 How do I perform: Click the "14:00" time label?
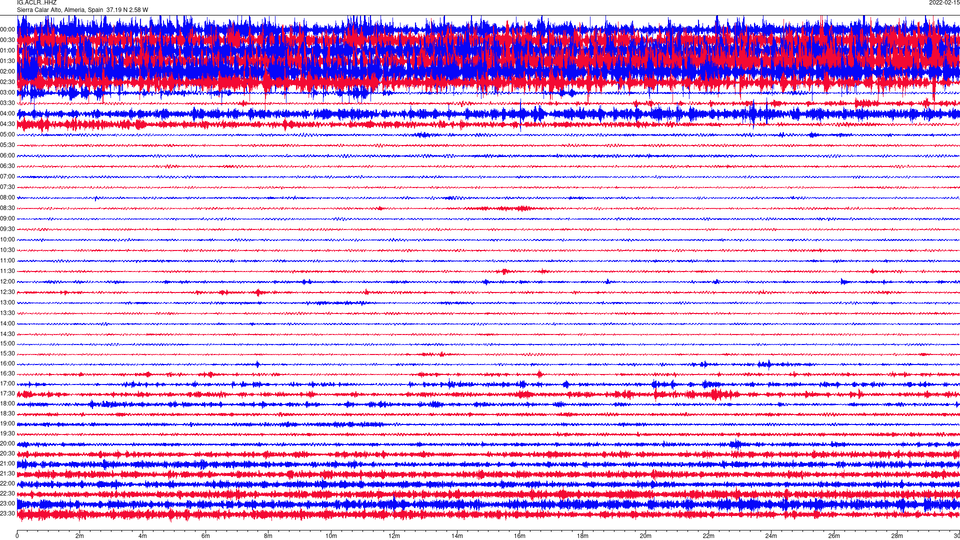pos(7,323)
